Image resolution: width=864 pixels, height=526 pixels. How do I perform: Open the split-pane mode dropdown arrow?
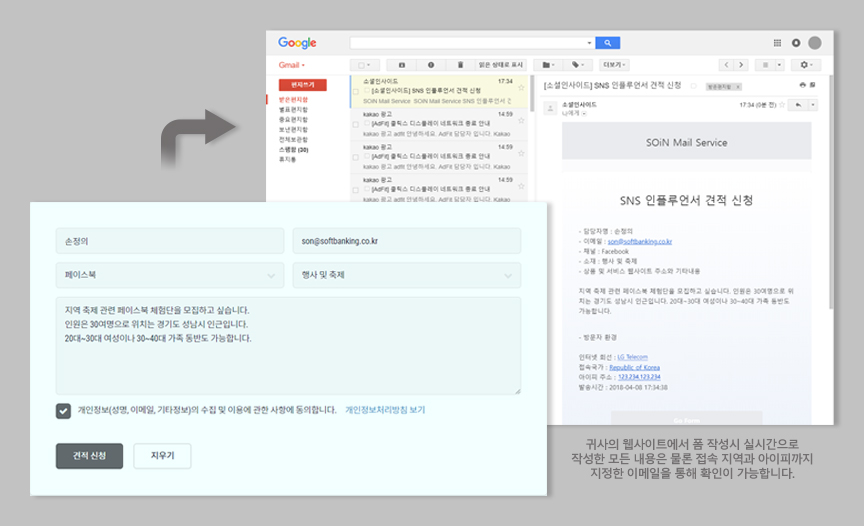click(779, 65)
